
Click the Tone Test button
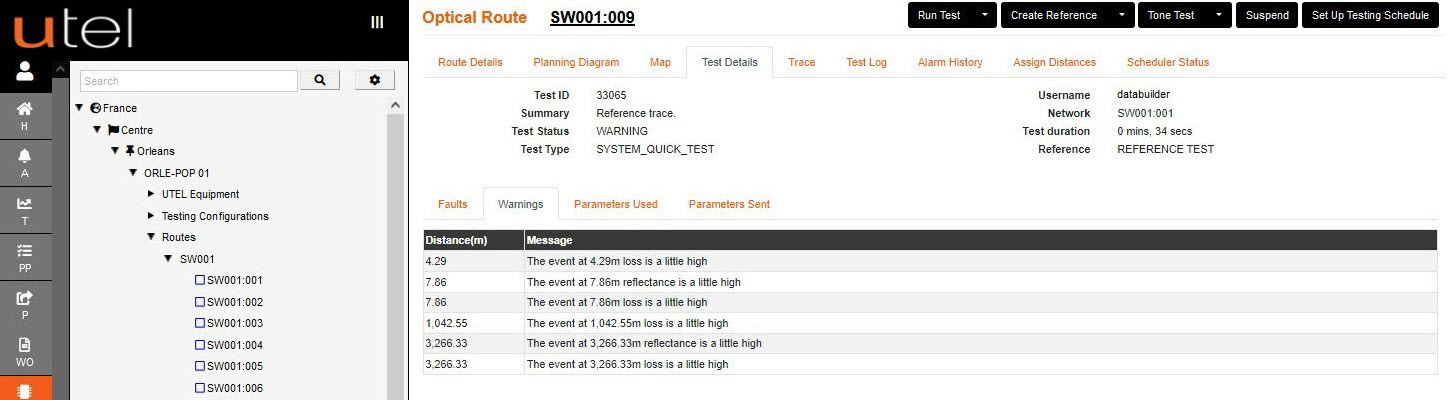(x=1171, y=15)
